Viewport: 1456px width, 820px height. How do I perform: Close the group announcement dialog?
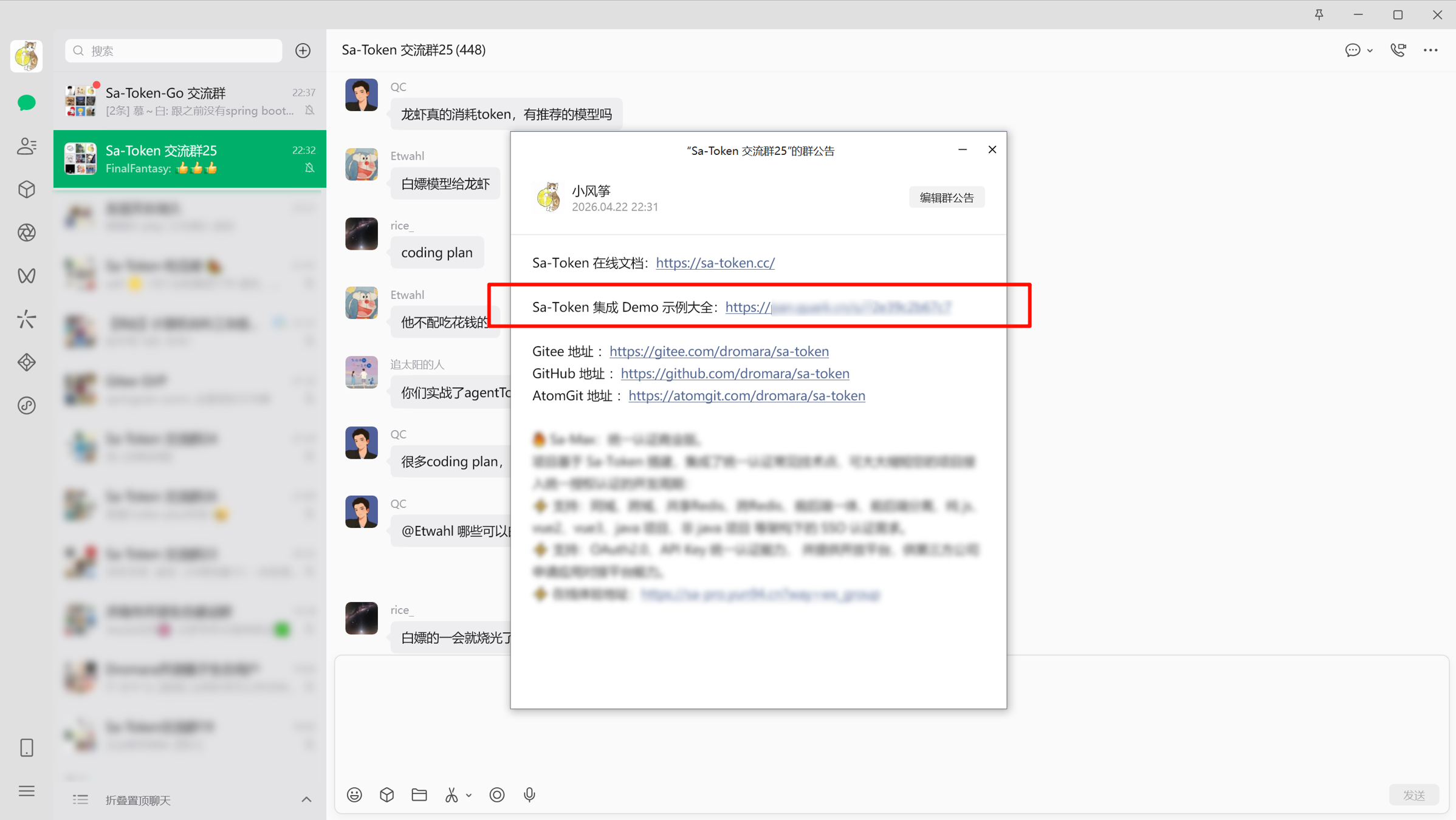pos(992,149)
